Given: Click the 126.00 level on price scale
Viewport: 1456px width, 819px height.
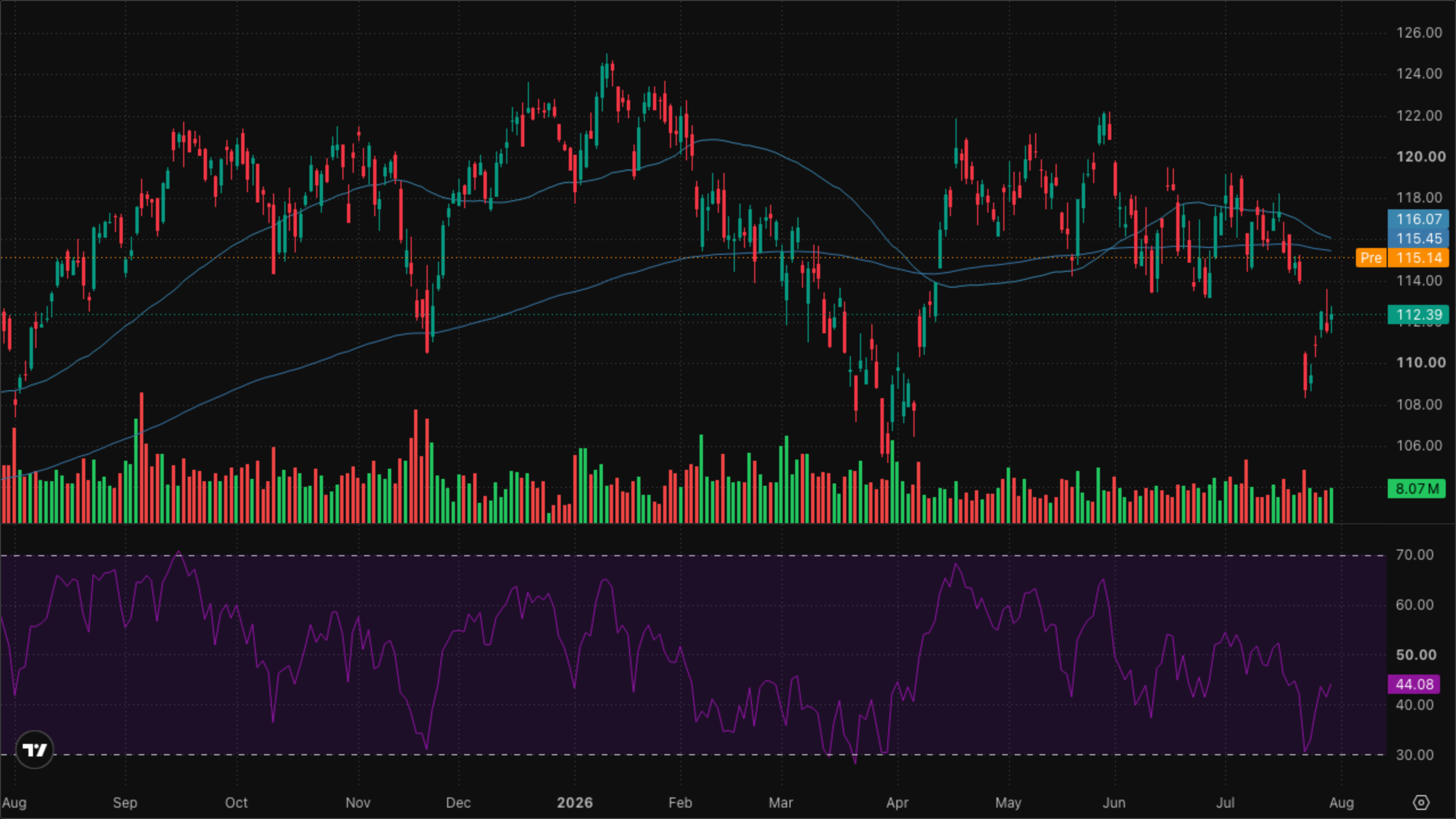Looking at the screenshot, I should (x=1420, y=32).
